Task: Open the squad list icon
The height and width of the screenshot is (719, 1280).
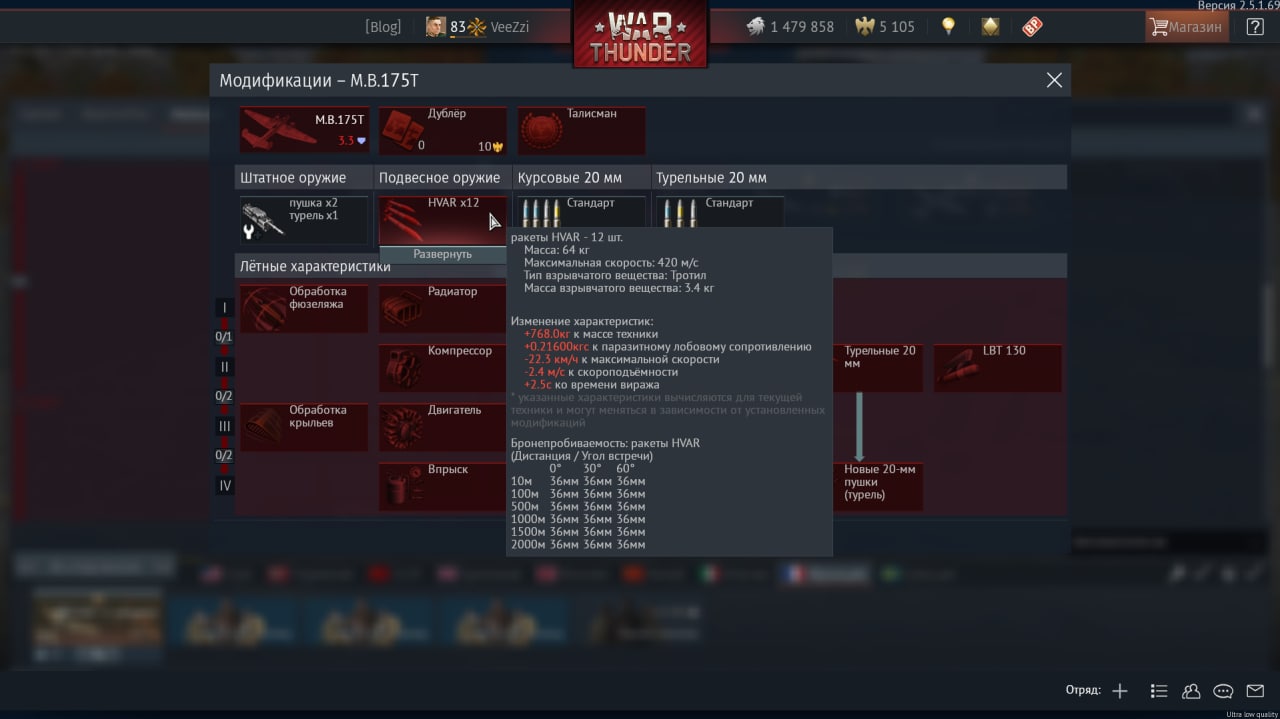Action: click(x=1158, y=691)
